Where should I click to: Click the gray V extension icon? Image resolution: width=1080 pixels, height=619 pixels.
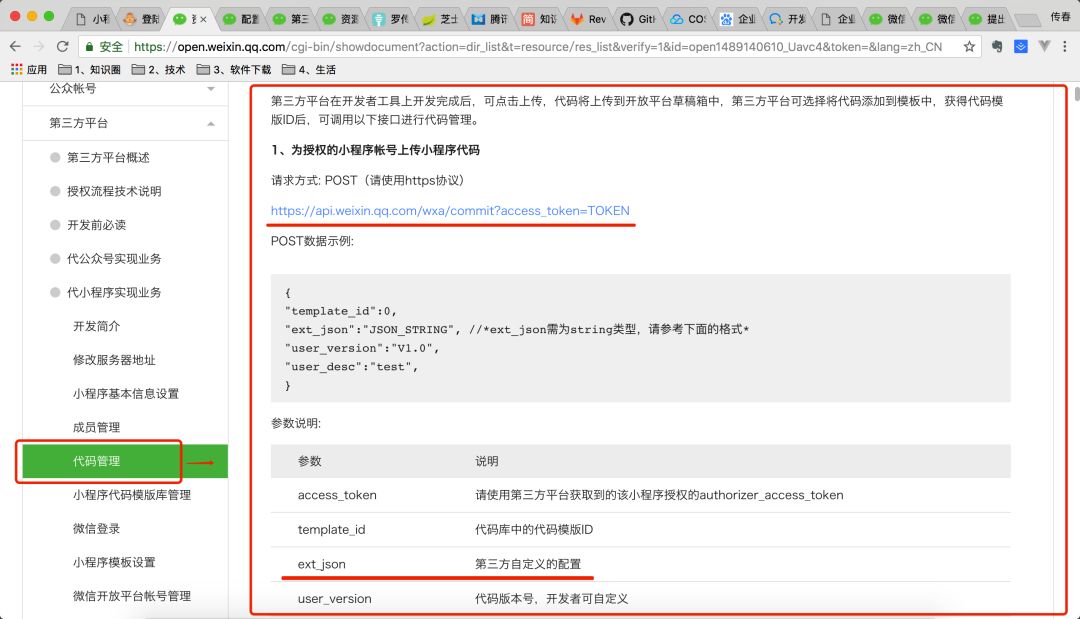[x=1044, y=46]
